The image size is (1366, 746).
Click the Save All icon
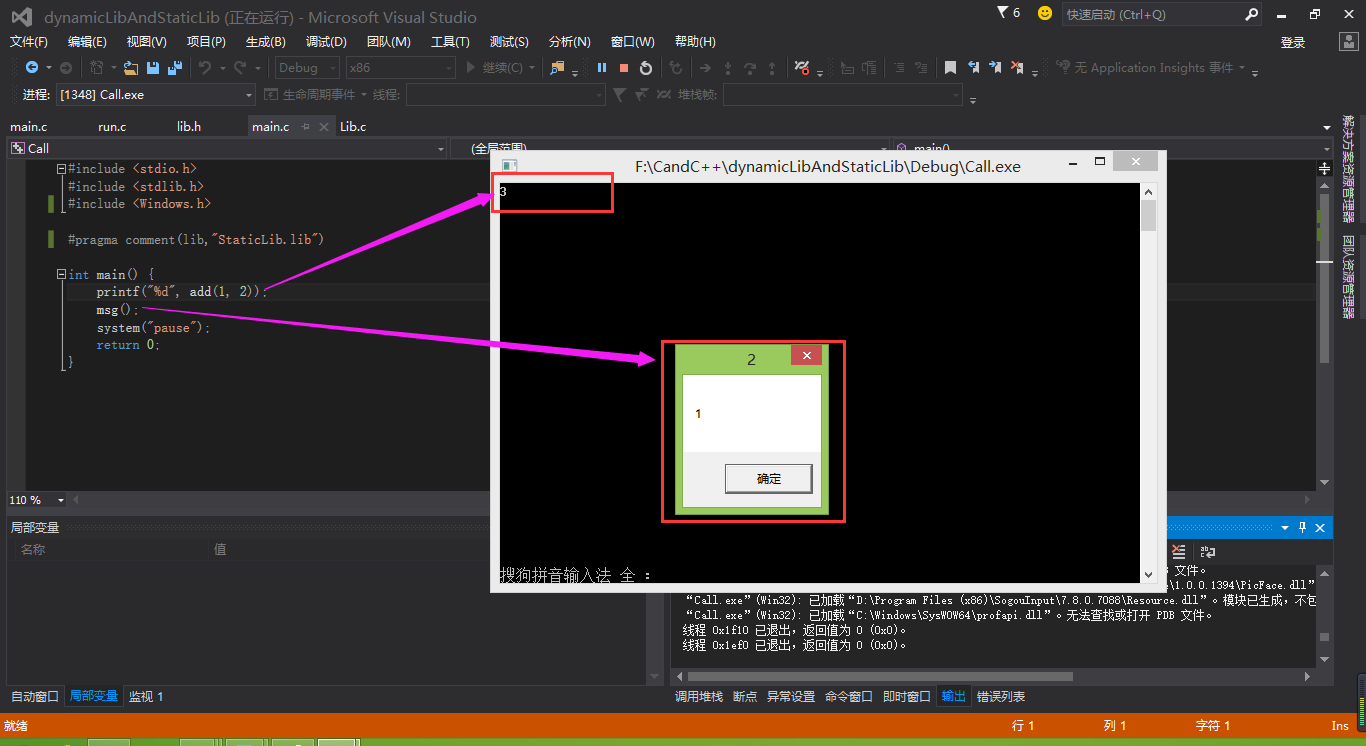(x=175, y=67)
